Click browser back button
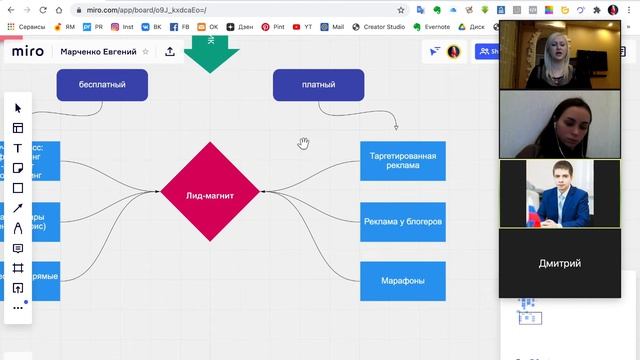Viewport: 640px width, 360px height. click(11, 10)
